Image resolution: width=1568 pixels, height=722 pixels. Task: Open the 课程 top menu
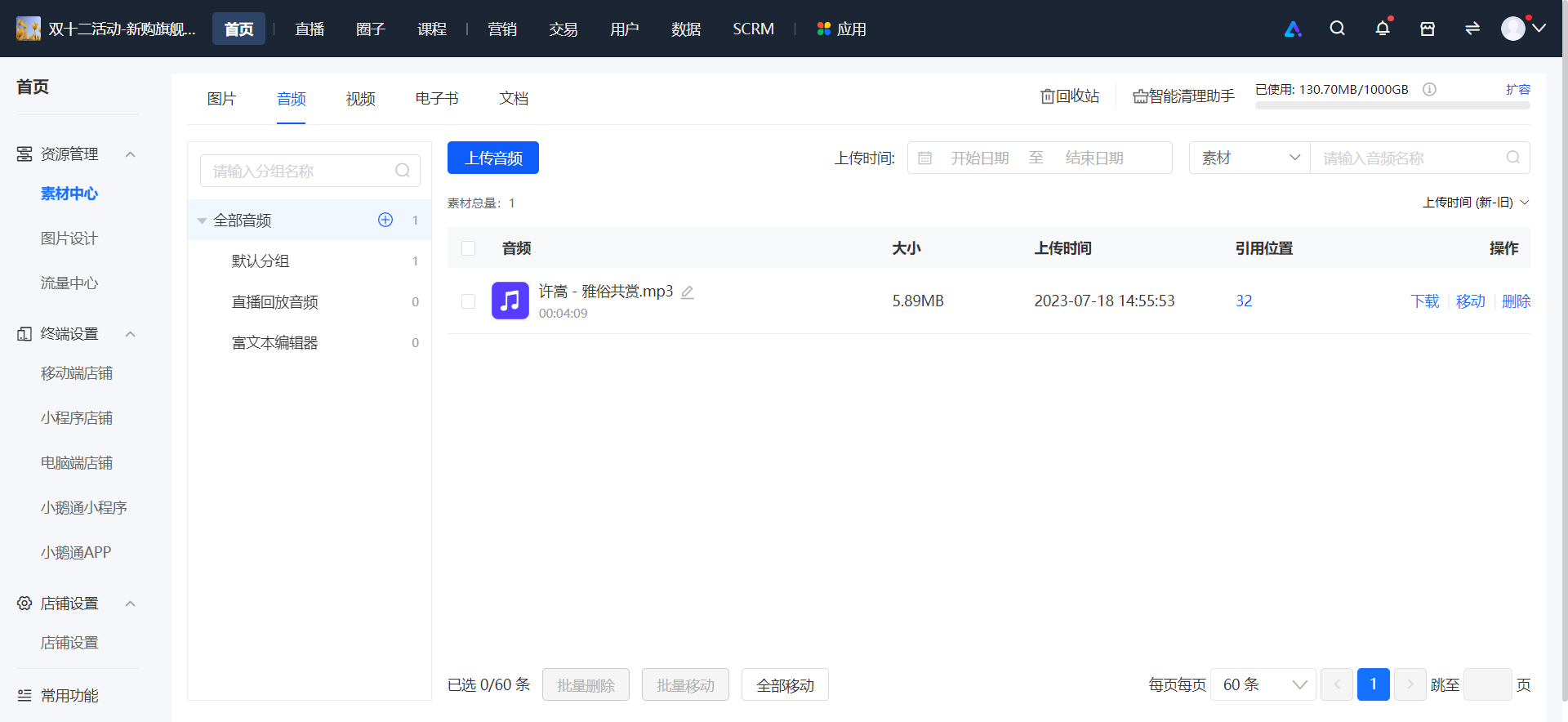[x=432, y=29]
